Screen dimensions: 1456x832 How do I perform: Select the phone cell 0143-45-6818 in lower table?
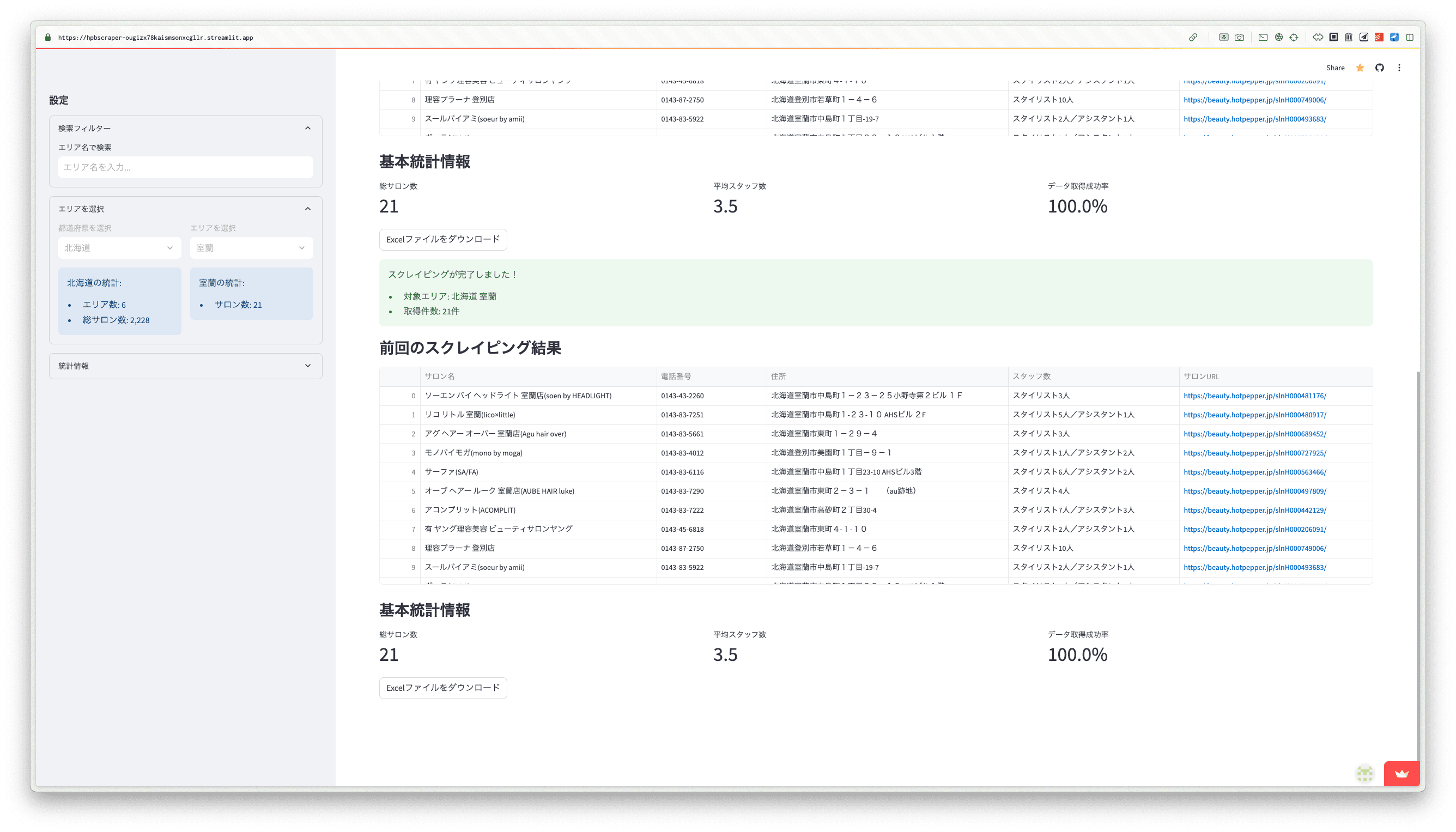pos(712,529)
